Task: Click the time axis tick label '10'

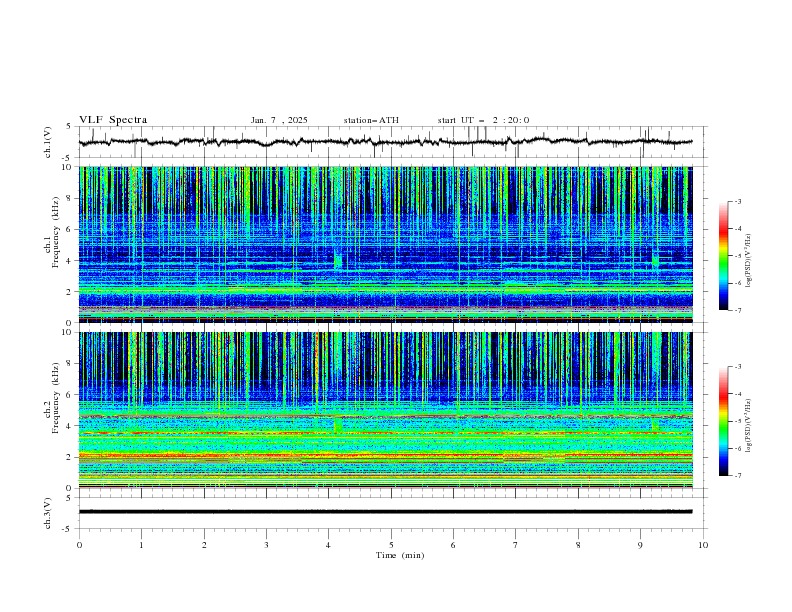Action: click(x=703, y=545)
